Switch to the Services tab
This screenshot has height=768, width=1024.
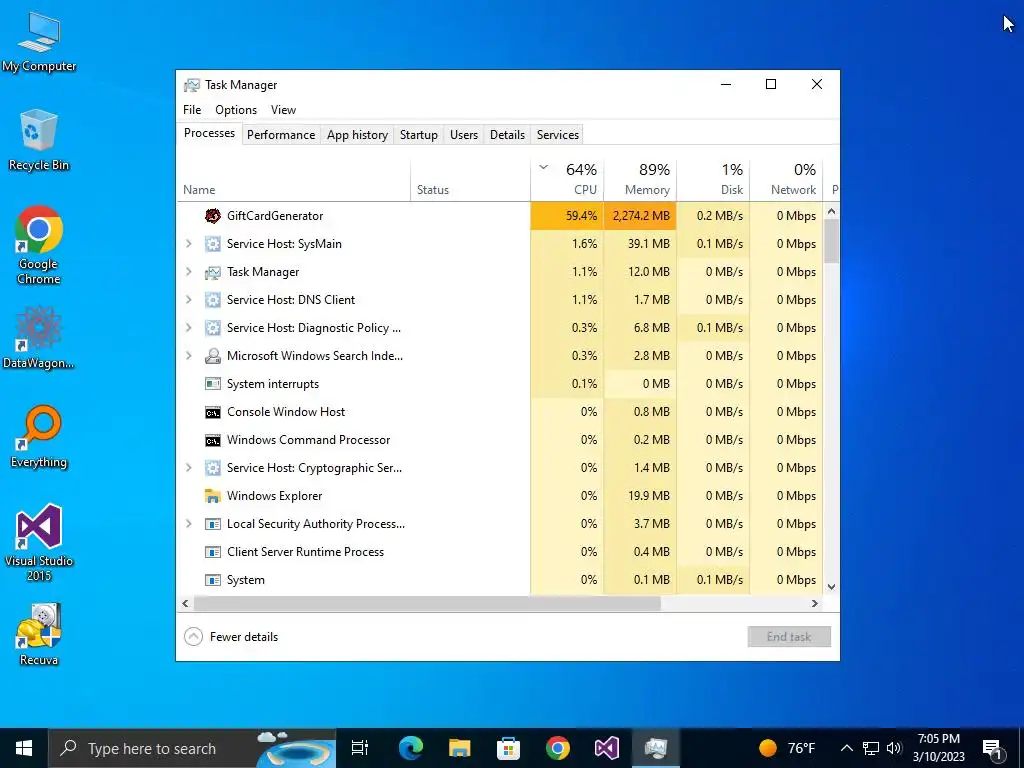tap(558, 135)
